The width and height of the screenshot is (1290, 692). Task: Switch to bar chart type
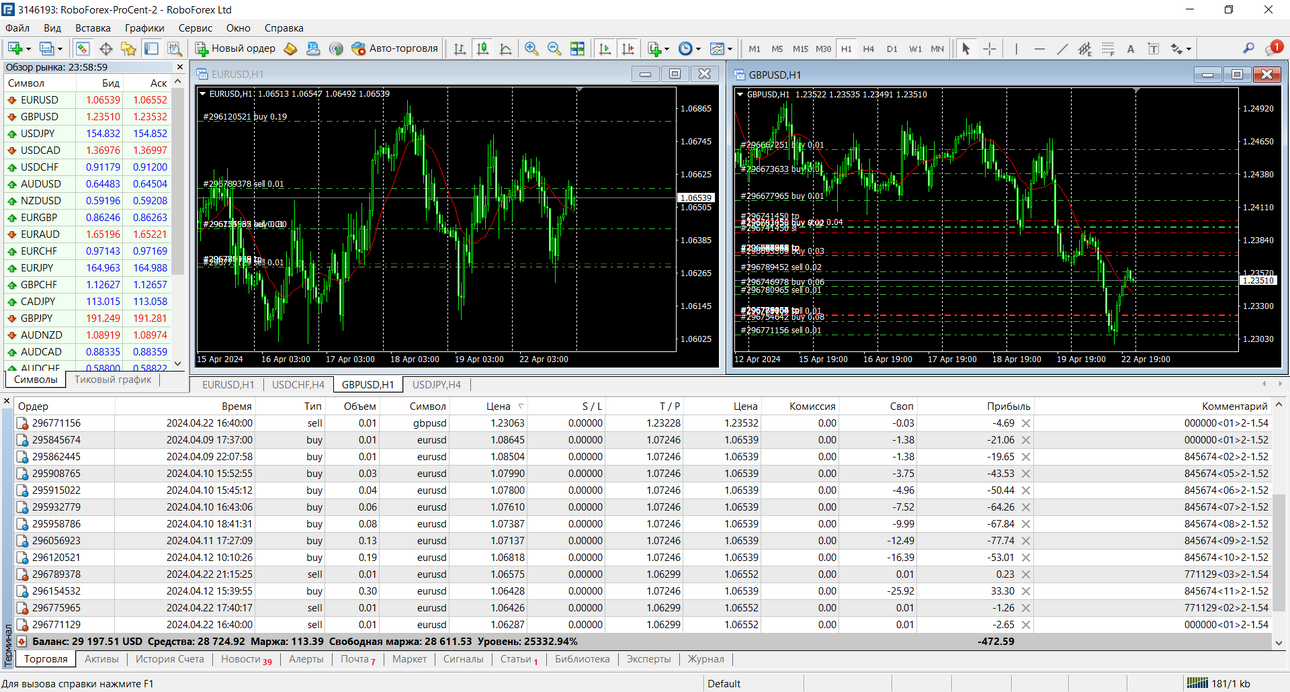click(460, 48)
